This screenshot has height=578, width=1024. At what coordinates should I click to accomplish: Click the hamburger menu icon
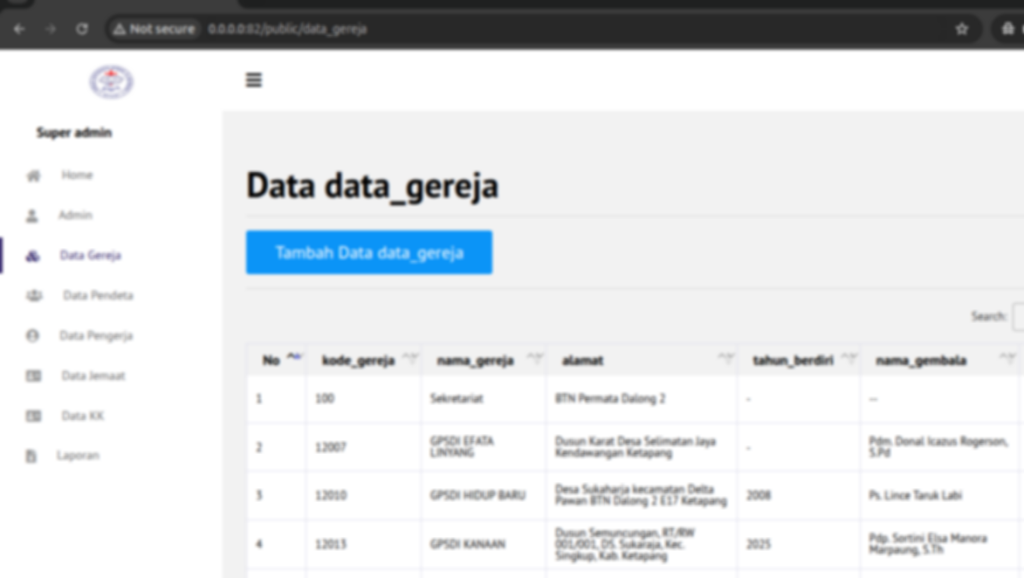[254, 80]
